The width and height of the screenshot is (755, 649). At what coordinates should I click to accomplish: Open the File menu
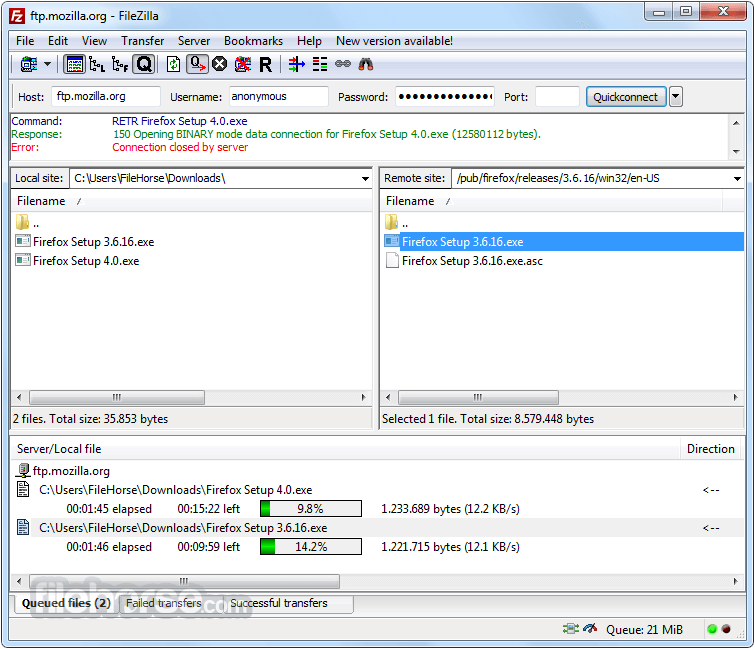pyautogui.click(x=25, y=41)
